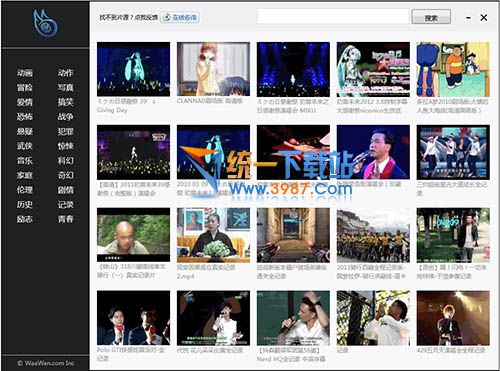
Task: Open the 在线咨询 online chat button
Action: pos(180,17)
